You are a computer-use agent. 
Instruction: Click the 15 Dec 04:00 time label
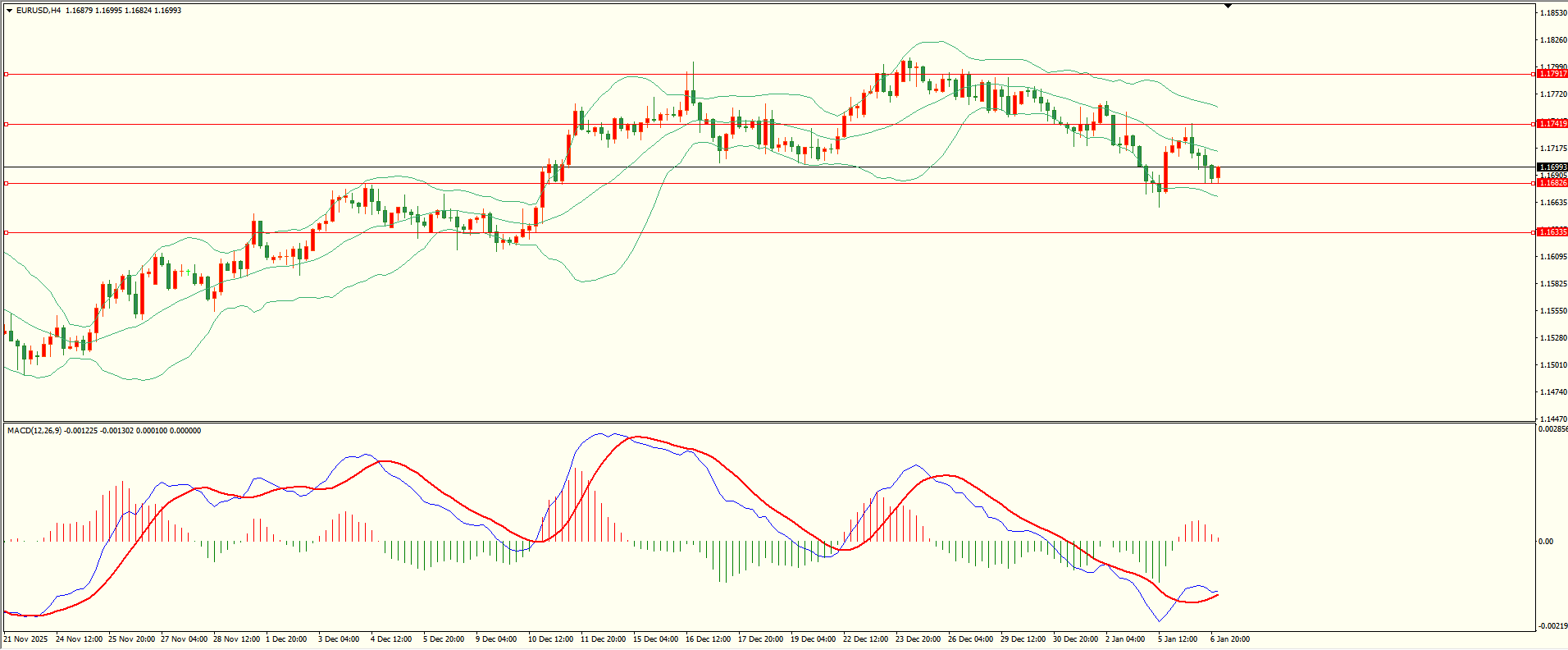655,639
